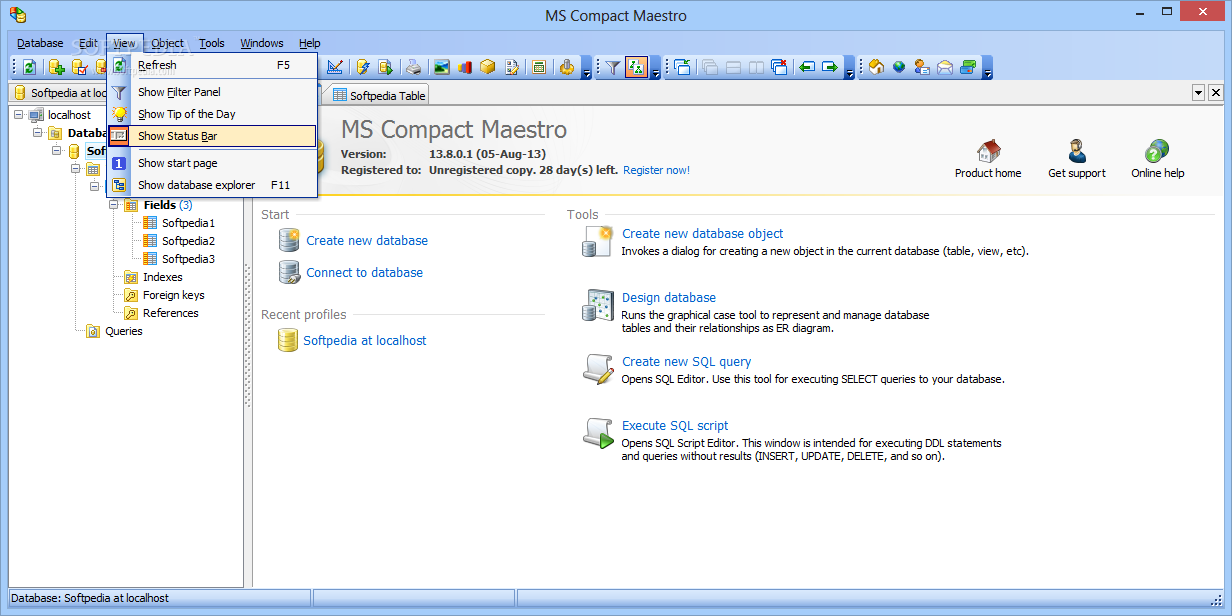This screenshot has width=1232, height=616.
Task: Select the Softpedia2 field in the tree
Action: 188,241
